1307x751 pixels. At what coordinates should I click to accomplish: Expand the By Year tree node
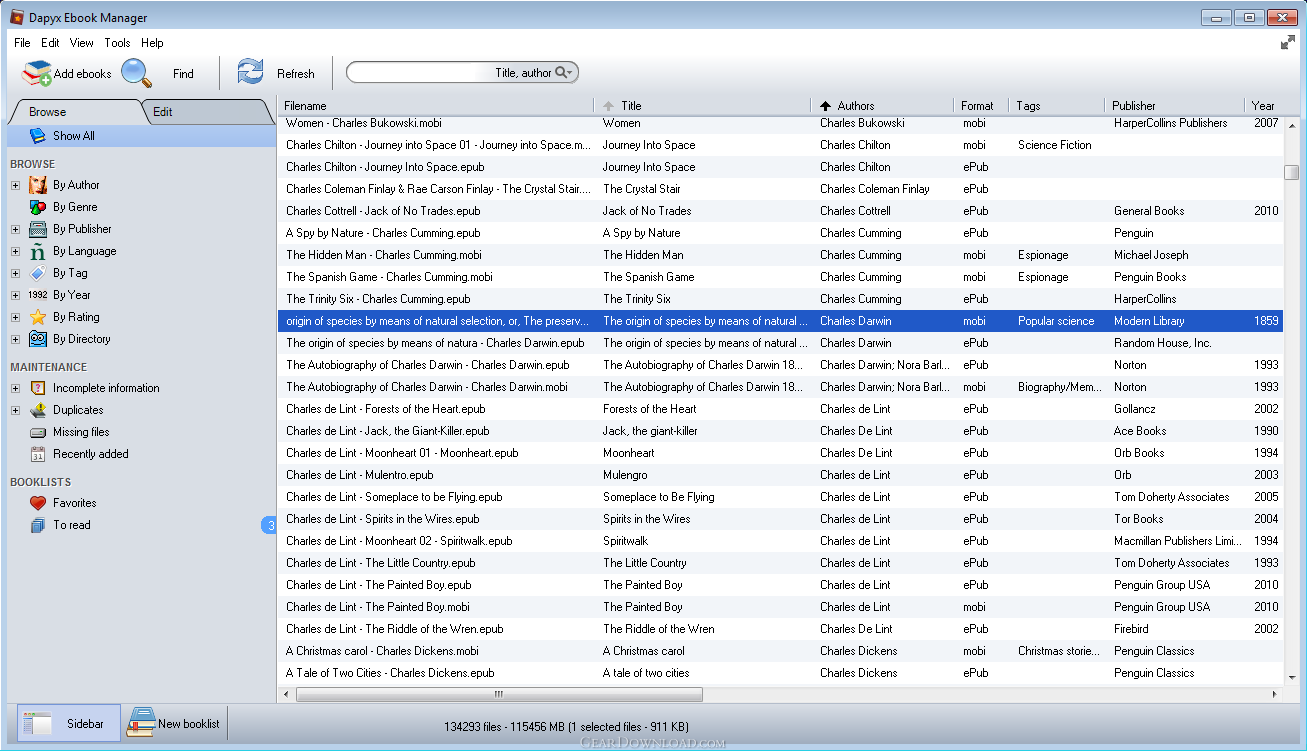coord(15,295)
